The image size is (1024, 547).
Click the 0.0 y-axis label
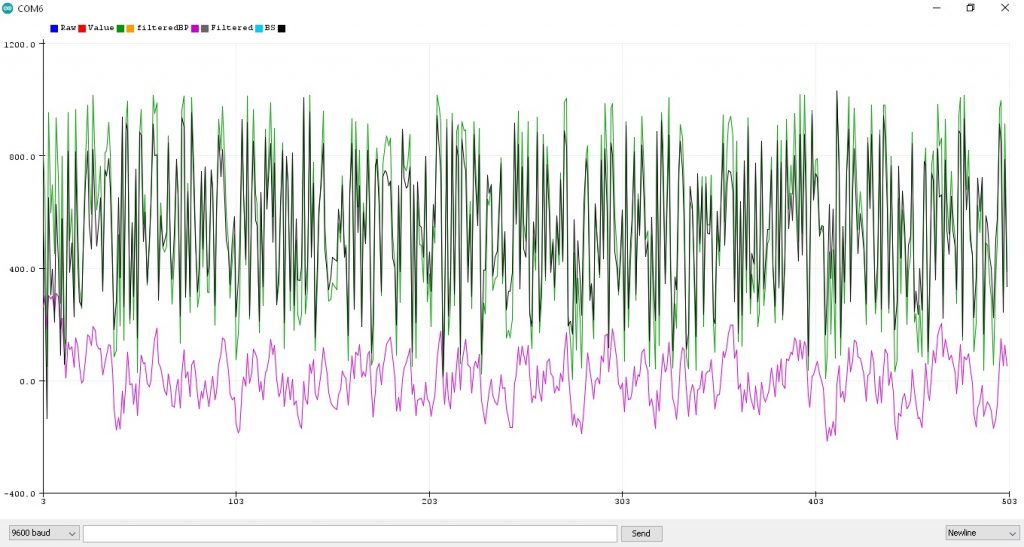tap(27, 381)
